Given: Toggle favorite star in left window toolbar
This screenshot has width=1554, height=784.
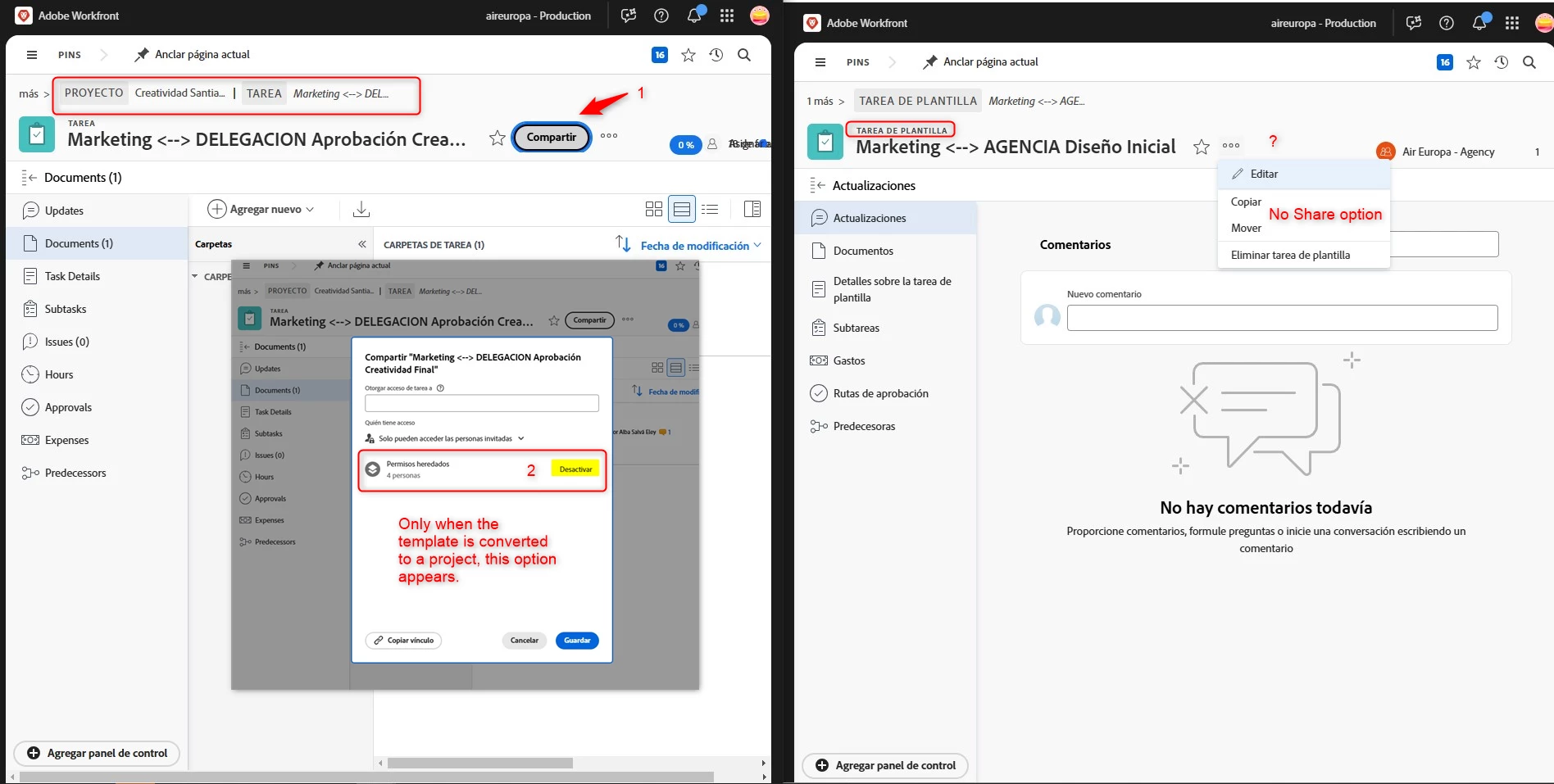Looking at the screenshot, I should [688, 55].
